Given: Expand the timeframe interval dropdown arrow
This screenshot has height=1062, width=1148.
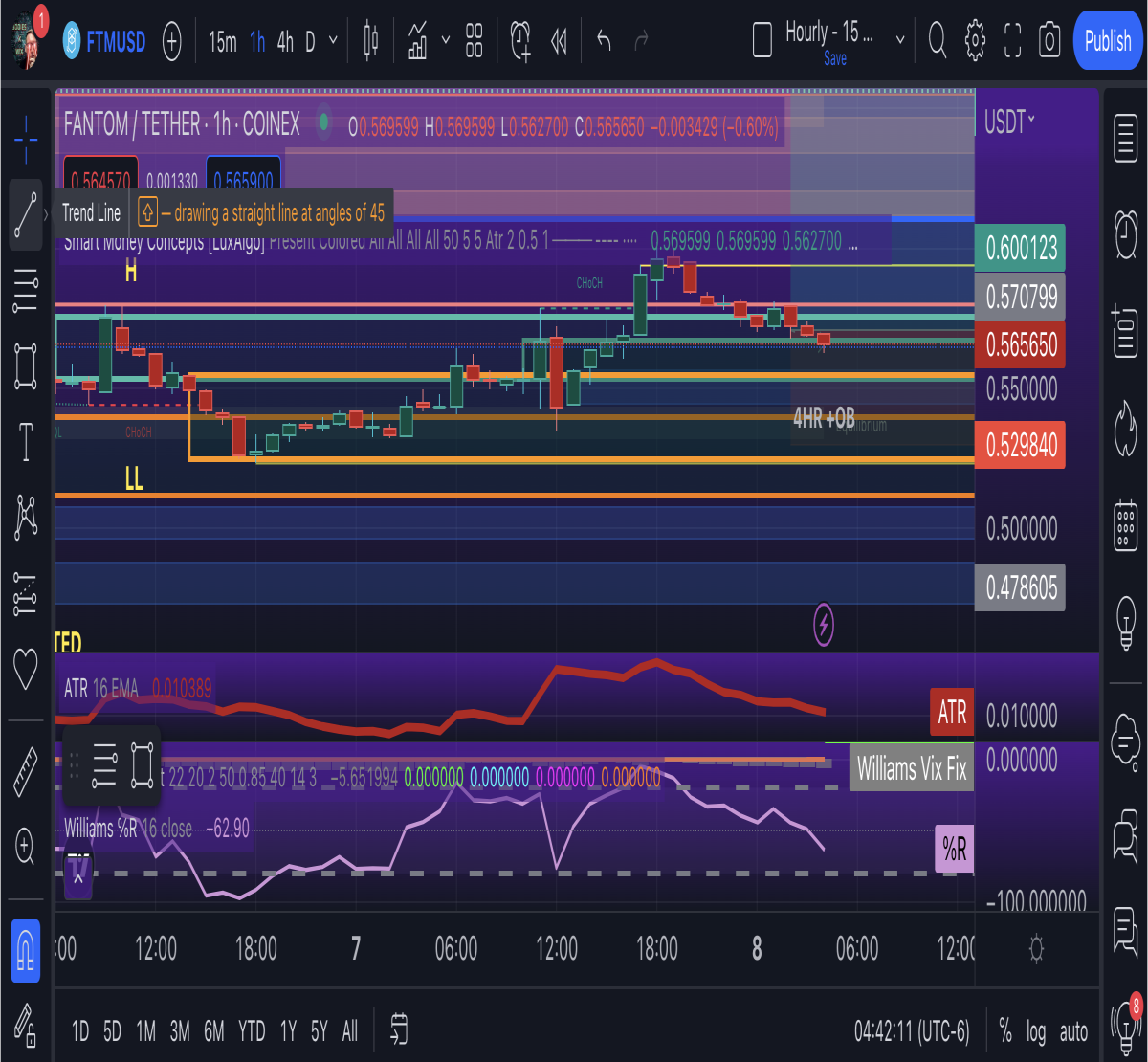Looking at the screenshot, I should [333, 40].
